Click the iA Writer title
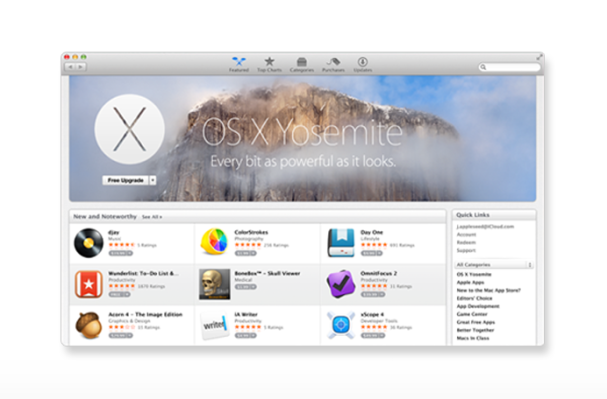 click(x=246, y=314)
